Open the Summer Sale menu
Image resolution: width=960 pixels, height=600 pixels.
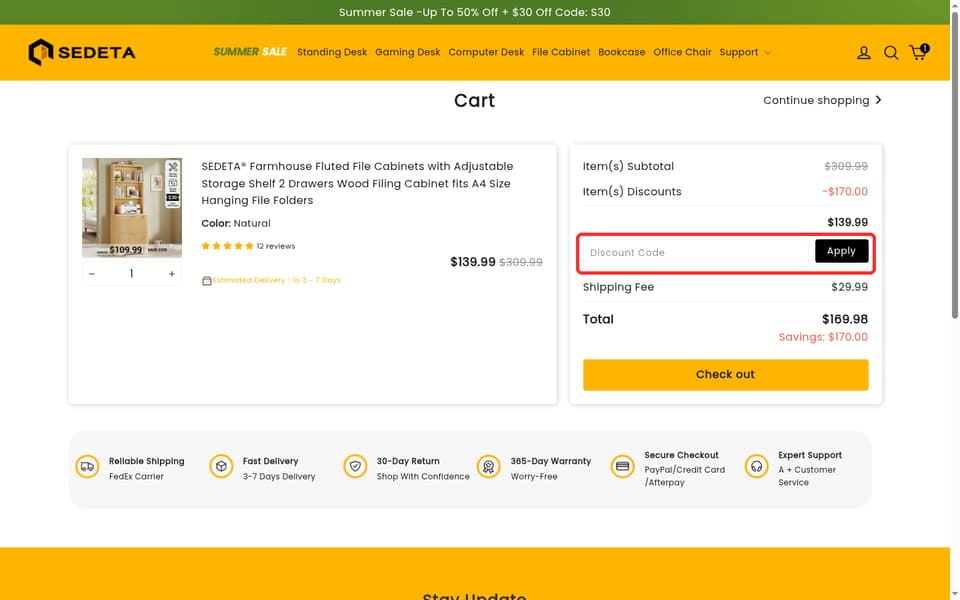[250, 52]
